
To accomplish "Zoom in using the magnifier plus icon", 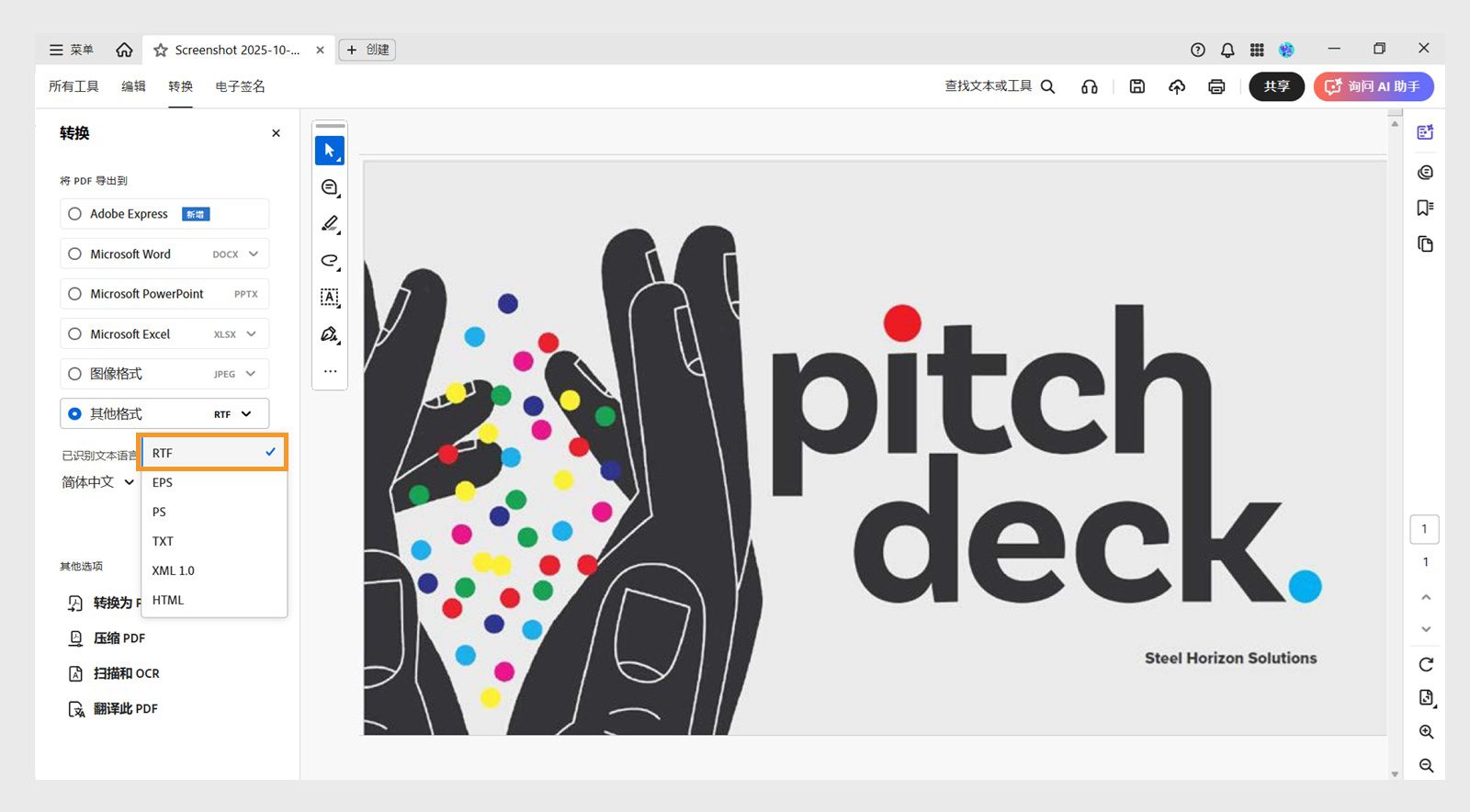I will click(1426, 732).
